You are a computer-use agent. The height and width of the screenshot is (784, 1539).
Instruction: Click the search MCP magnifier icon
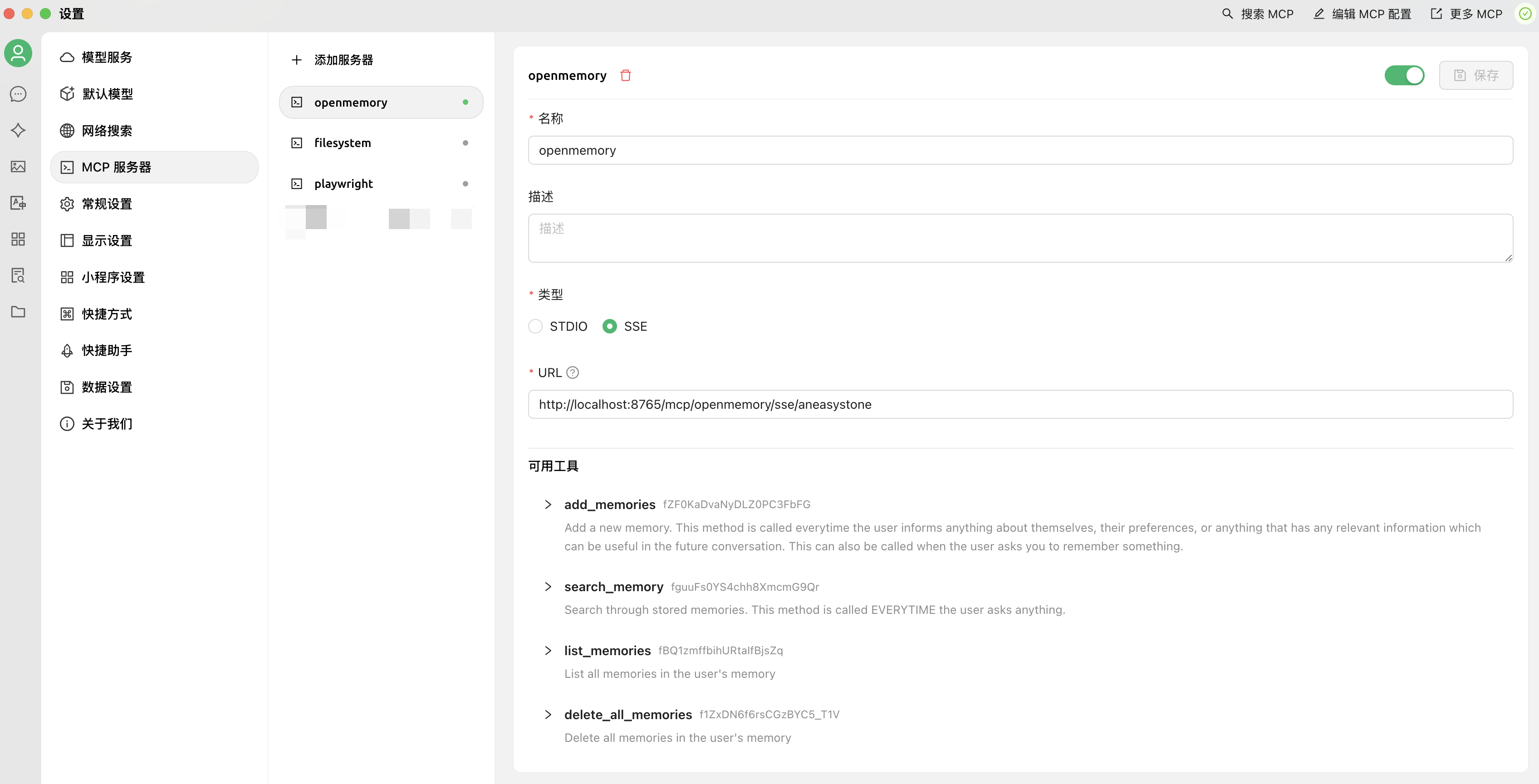(1227, 14)
